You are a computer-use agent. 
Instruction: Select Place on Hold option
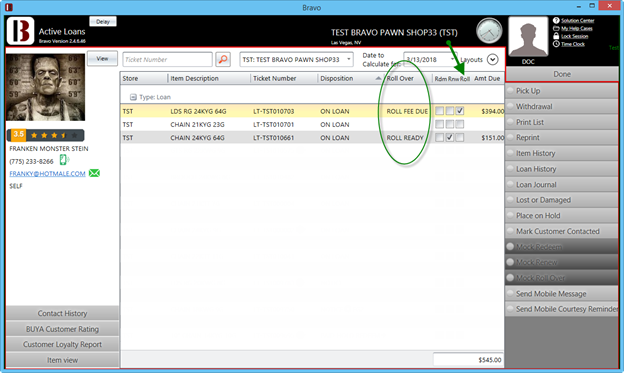562,215
